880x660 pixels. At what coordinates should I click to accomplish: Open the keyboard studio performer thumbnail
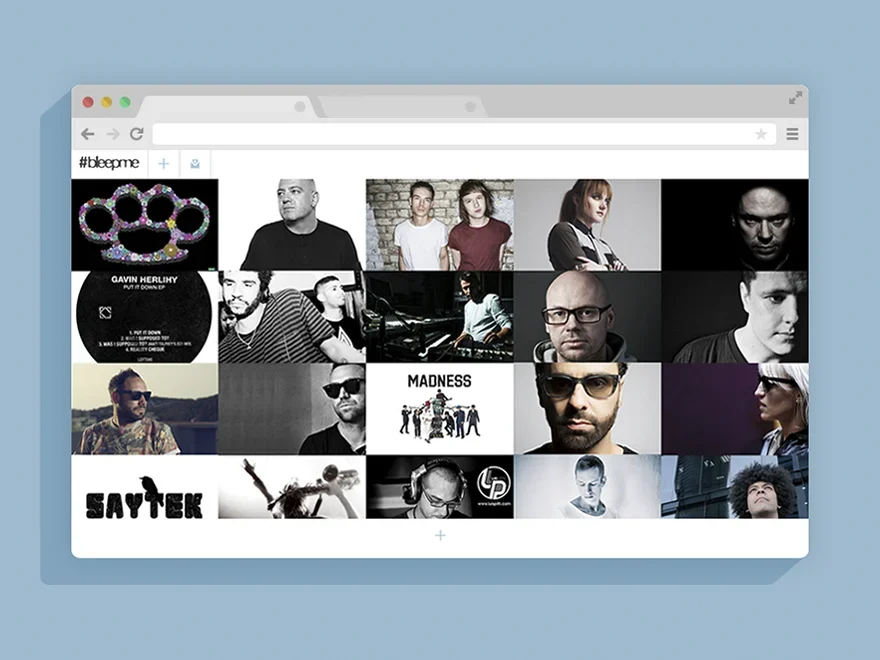[440, 317]
